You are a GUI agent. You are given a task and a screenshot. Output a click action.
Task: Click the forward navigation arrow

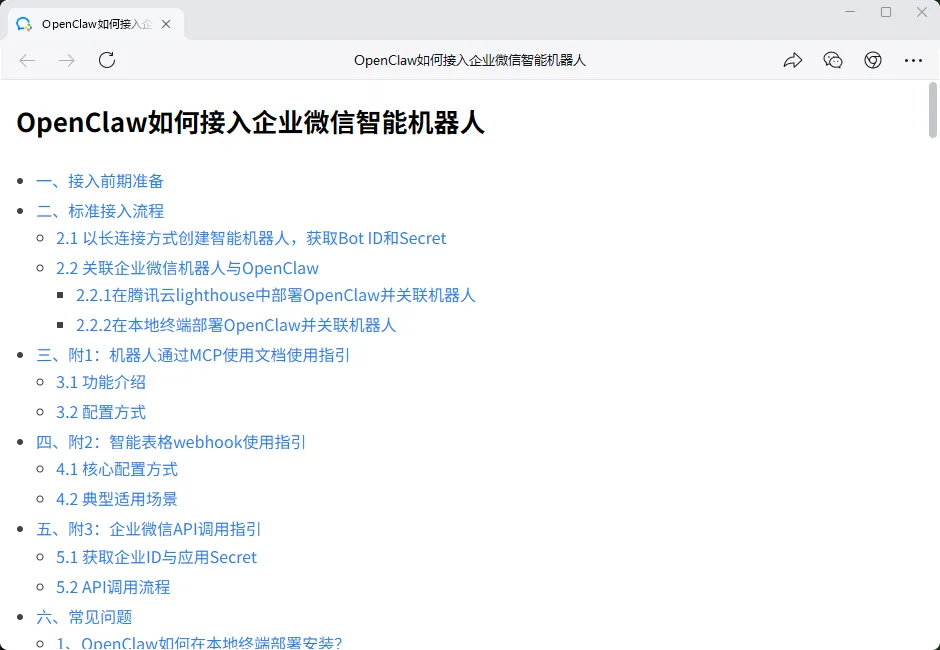(x=67, y=60)
